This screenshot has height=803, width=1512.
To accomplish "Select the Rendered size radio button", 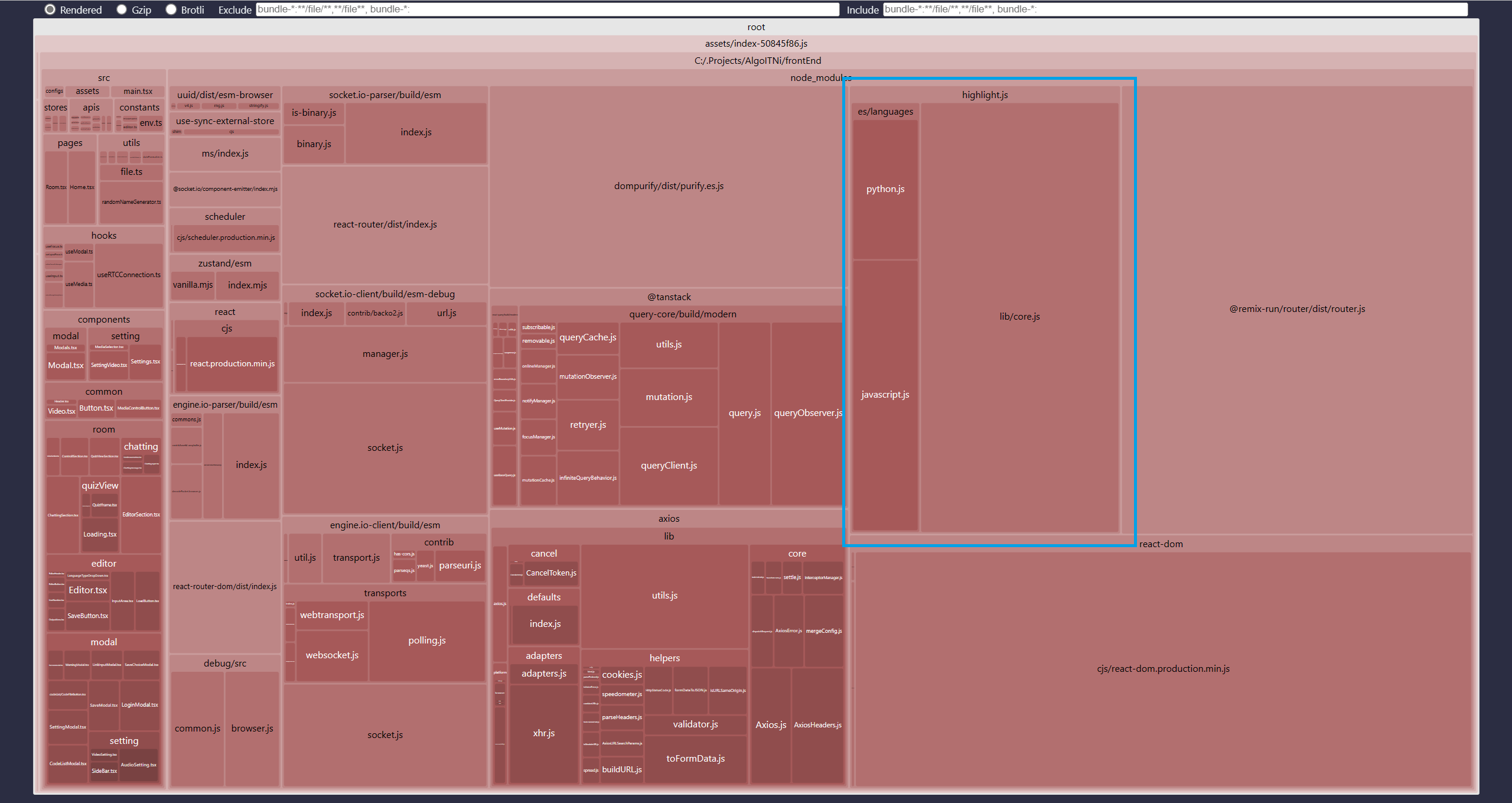I will click(x=51, y=9).
